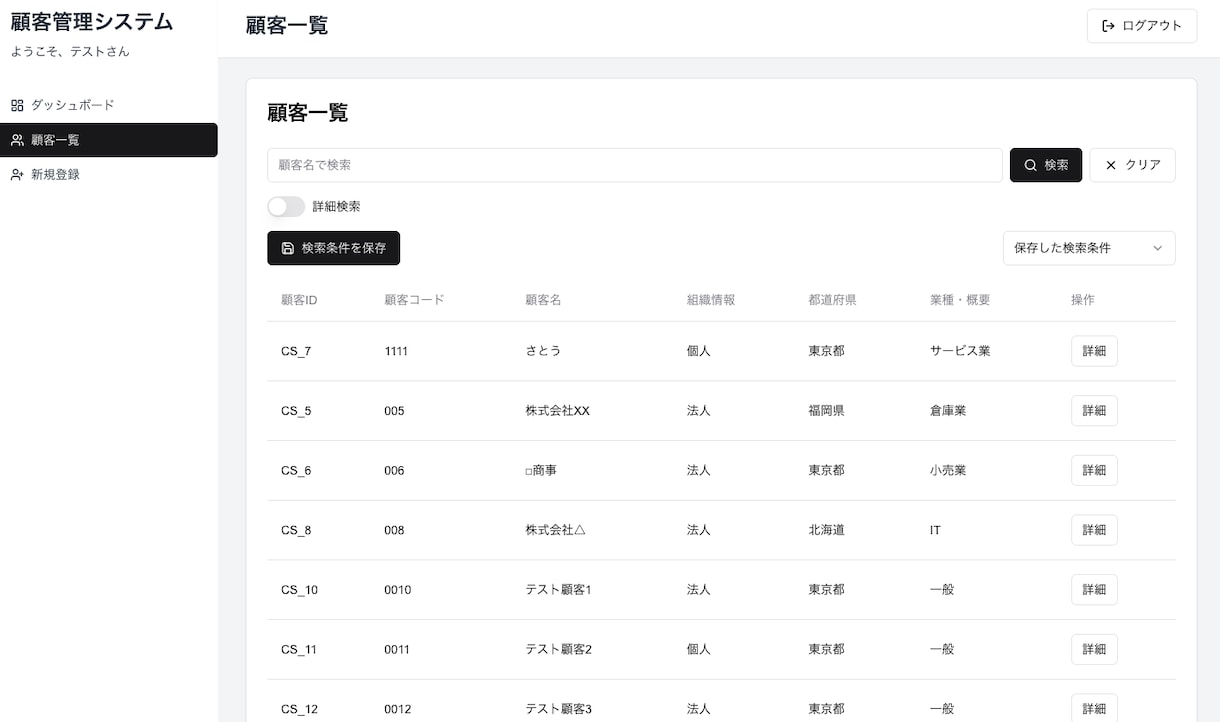Open 詳細 for 株式会社XX
This screenshot has width=1220, height=722.
(x=1094, y=411)
